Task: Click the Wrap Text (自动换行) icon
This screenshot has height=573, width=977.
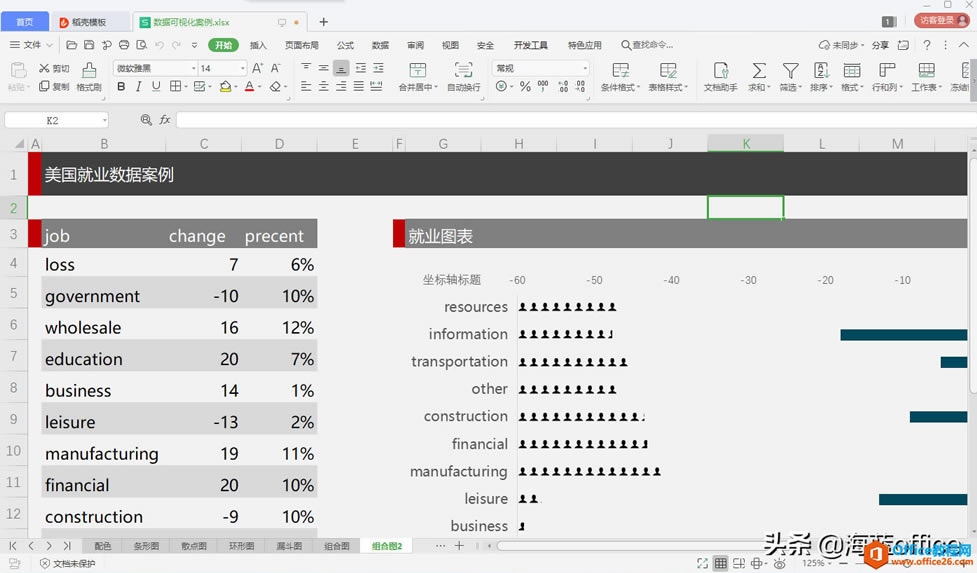Action: 463,70
